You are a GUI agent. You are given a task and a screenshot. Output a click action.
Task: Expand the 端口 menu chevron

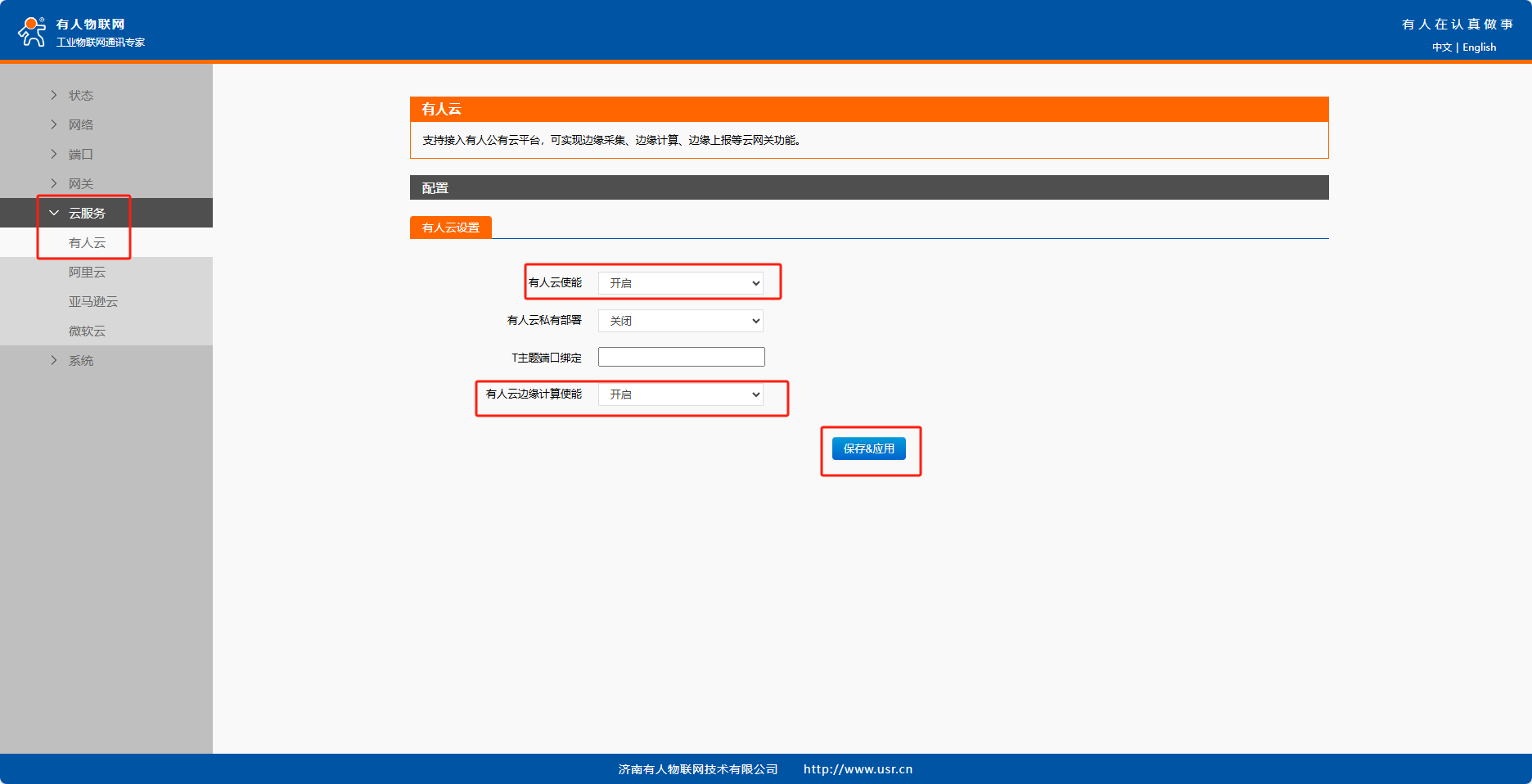coord(54,154)
